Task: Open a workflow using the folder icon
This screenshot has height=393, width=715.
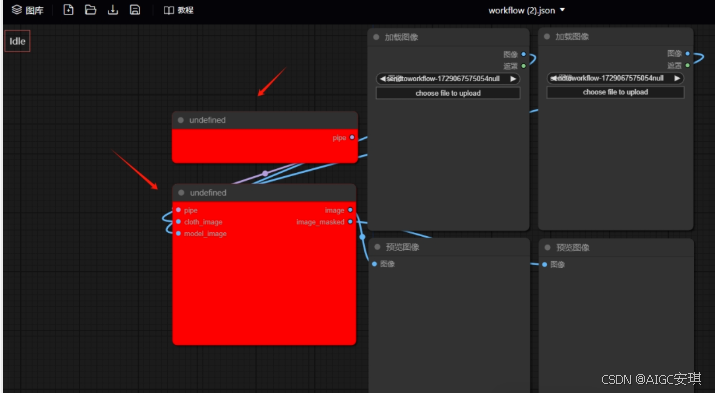Action: (90, 10)
